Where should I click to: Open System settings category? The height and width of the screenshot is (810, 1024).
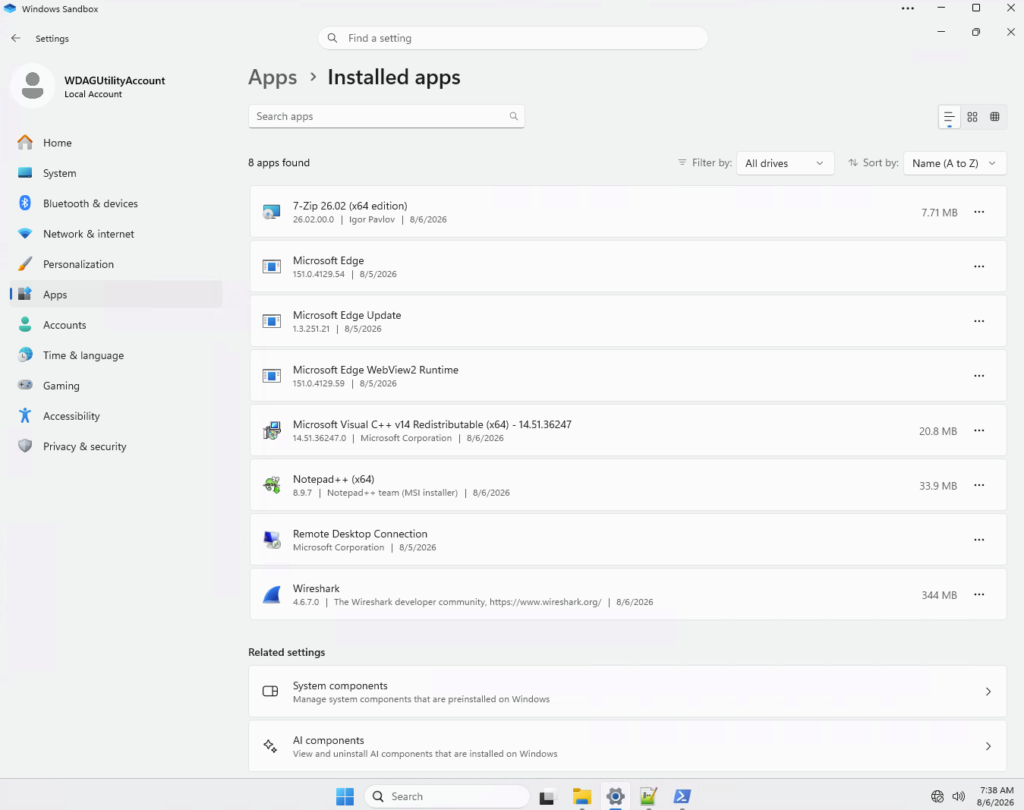tap(116, 173)
